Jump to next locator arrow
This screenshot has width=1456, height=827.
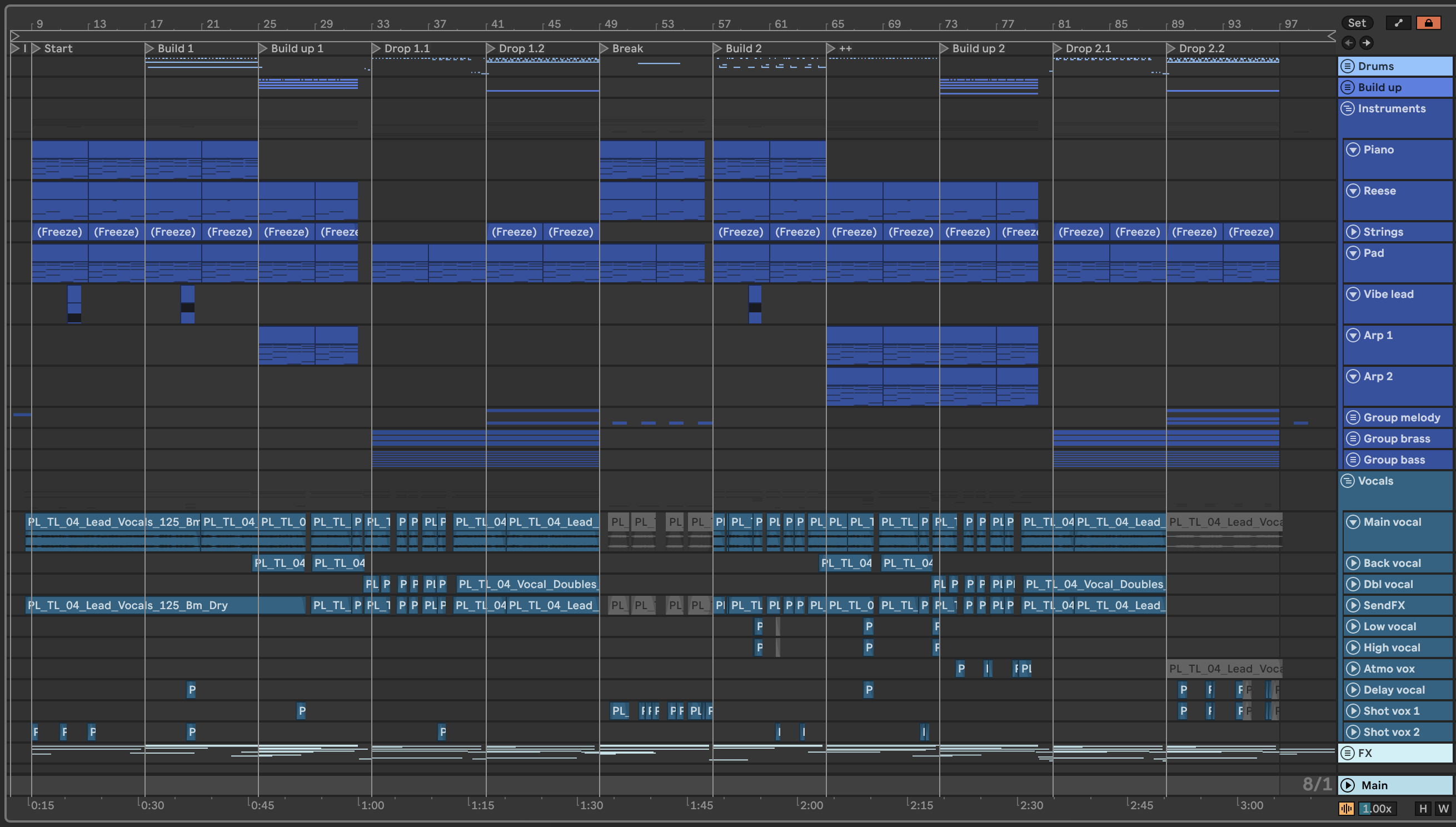(1367, 43)
